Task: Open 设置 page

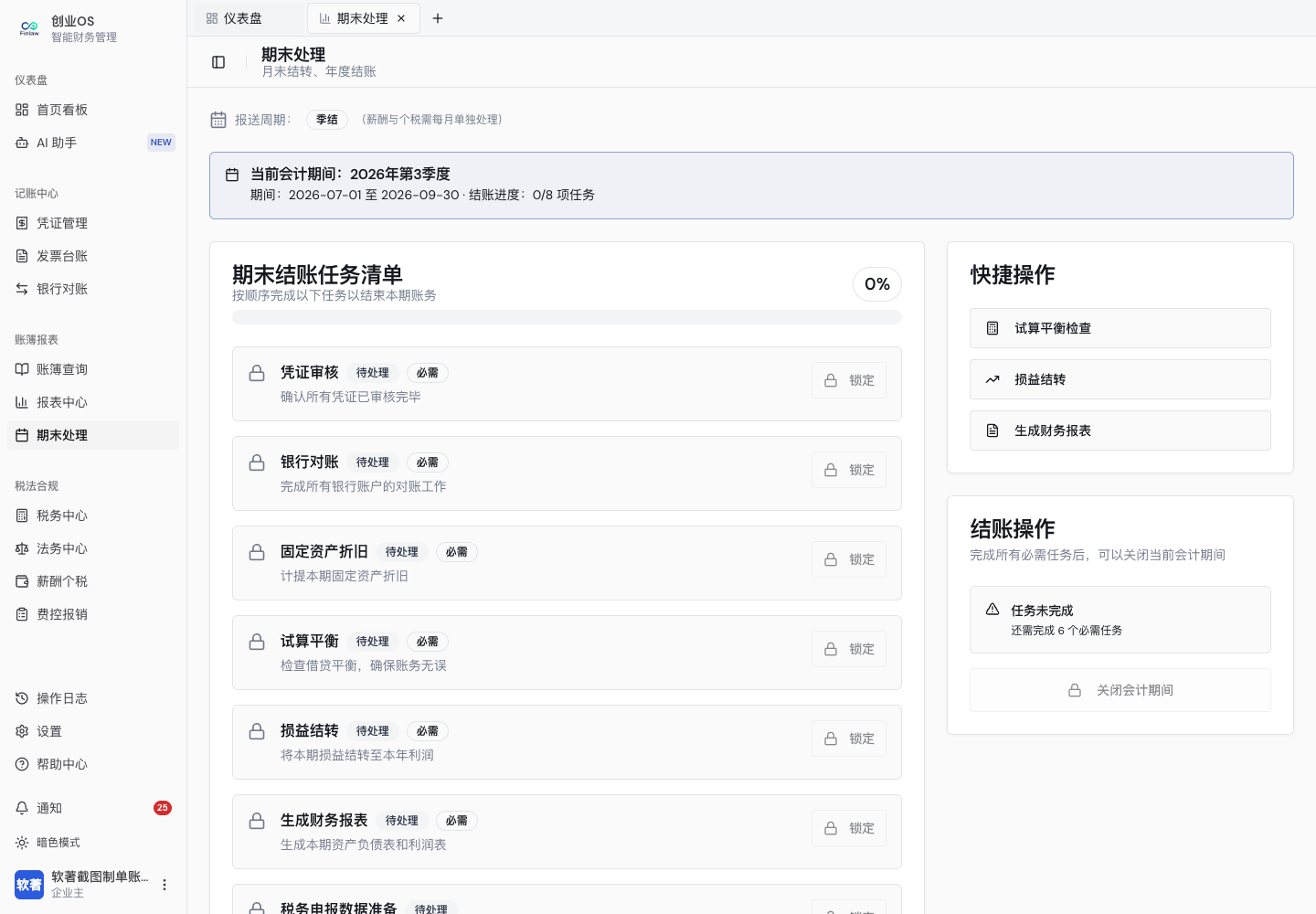Action: tap(93, 731)
